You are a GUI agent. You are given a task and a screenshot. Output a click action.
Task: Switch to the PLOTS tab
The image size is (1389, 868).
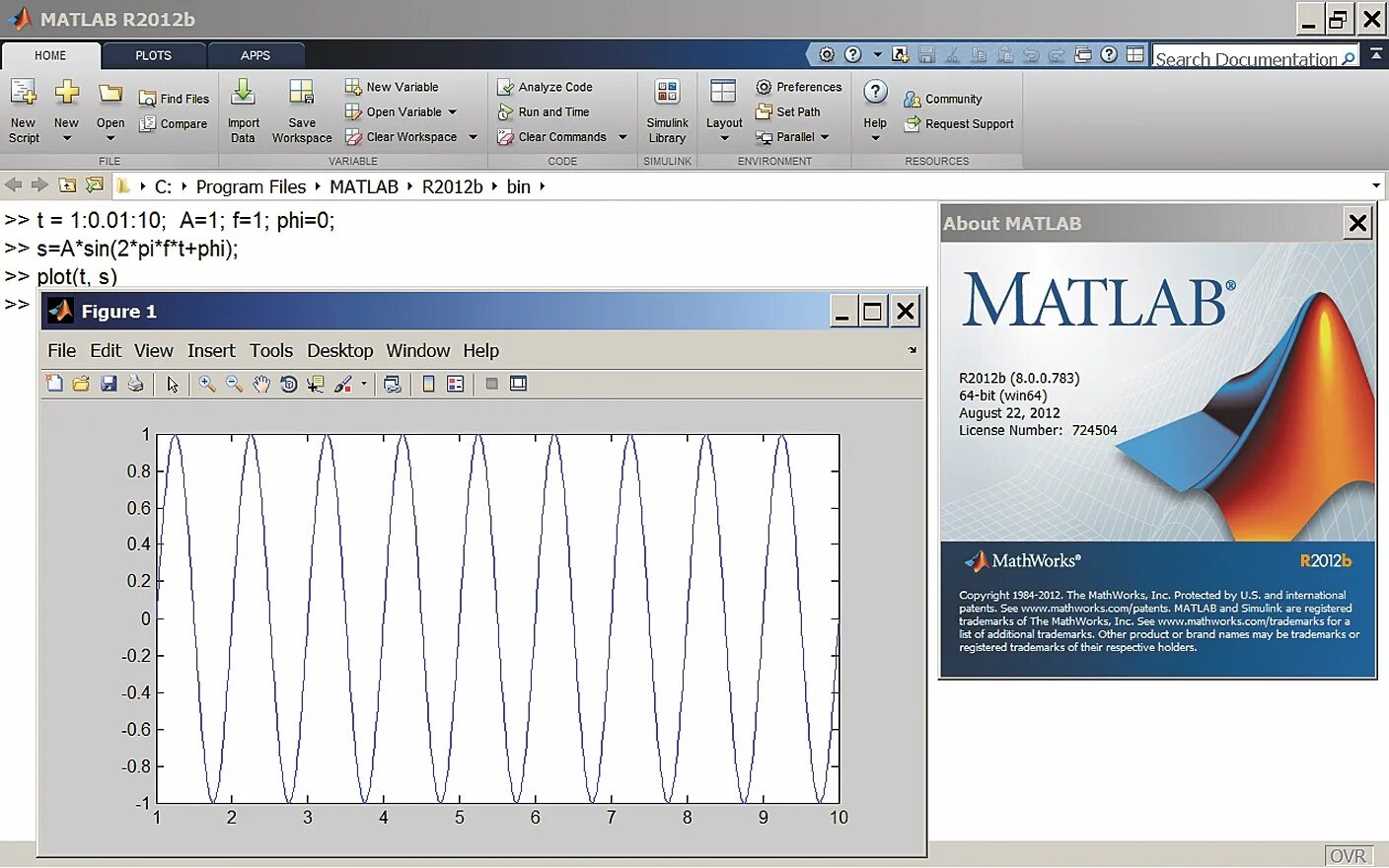point(153,56)
